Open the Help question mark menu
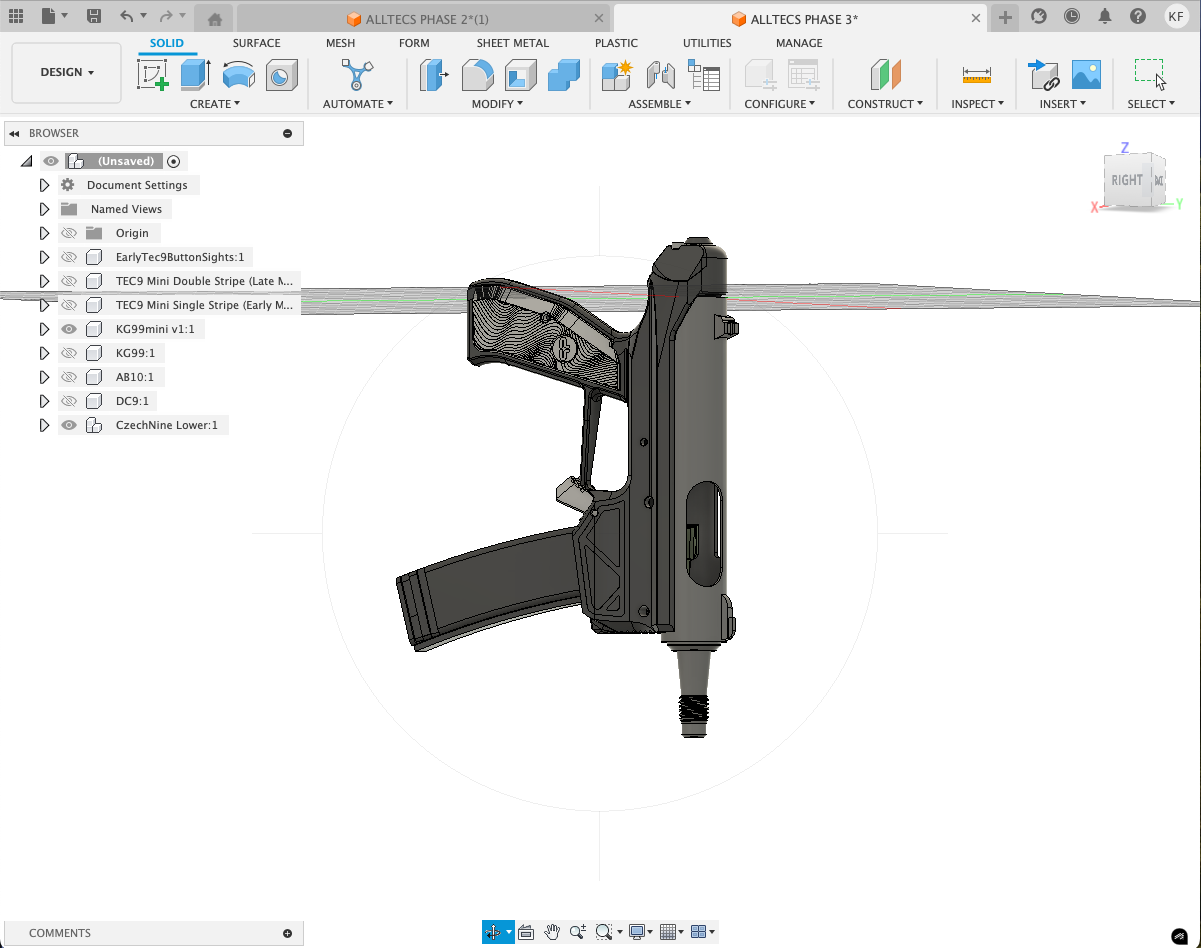The image size is (1201, 948). 1138,16
